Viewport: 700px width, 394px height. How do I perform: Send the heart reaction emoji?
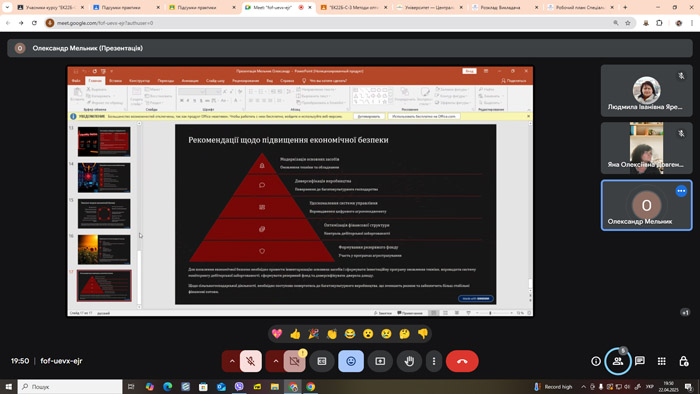pos(277,334)
